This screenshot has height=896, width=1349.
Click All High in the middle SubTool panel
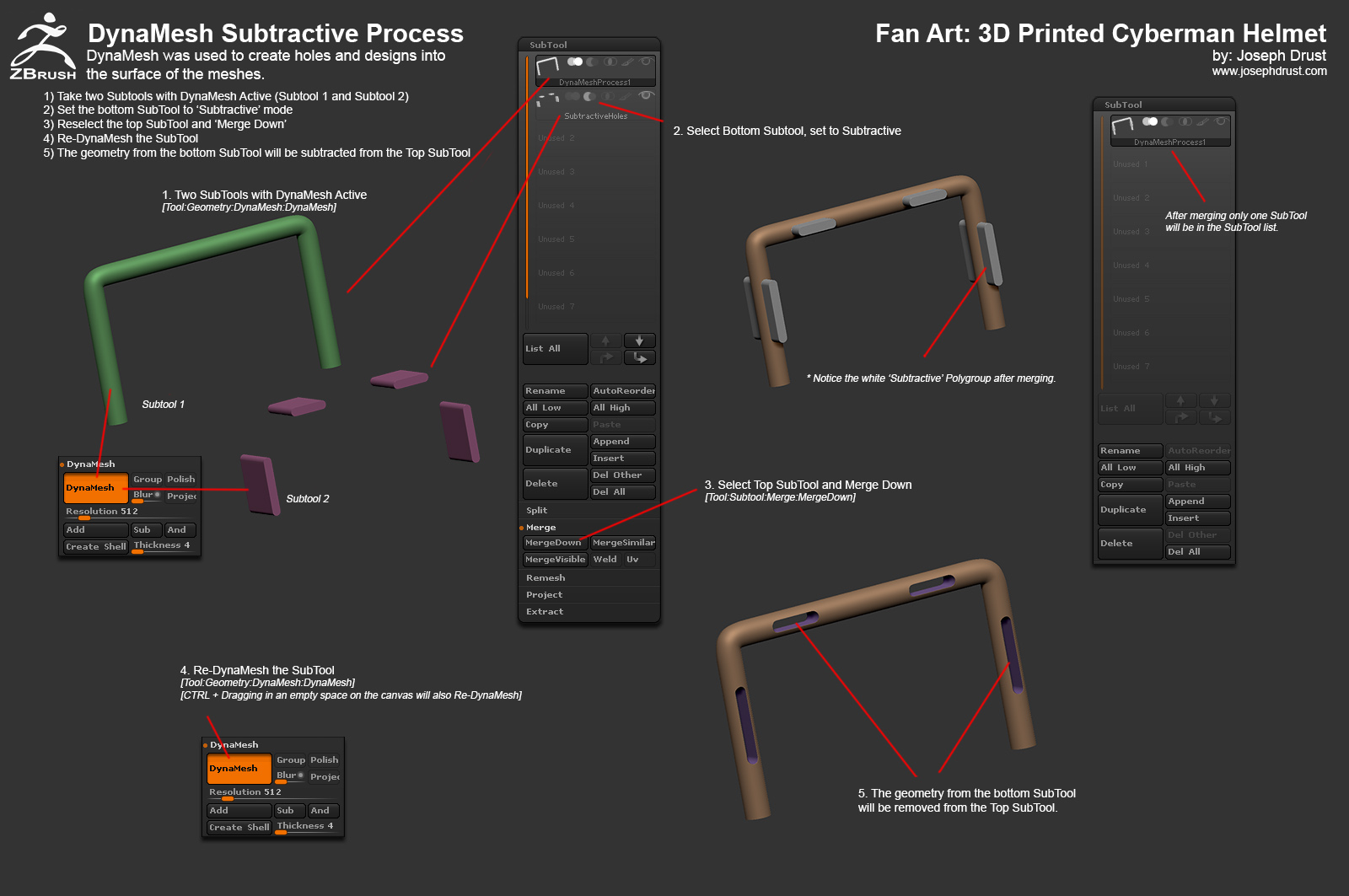[x=623, y=408]
